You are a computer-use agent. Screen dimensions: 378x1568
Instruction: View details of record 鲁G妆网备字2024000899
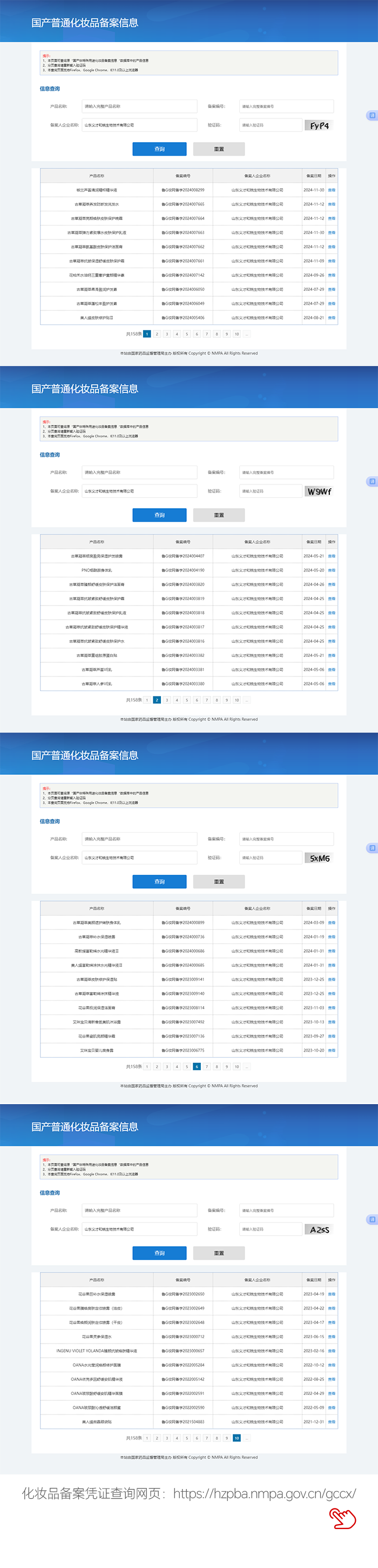pos(331,923)
